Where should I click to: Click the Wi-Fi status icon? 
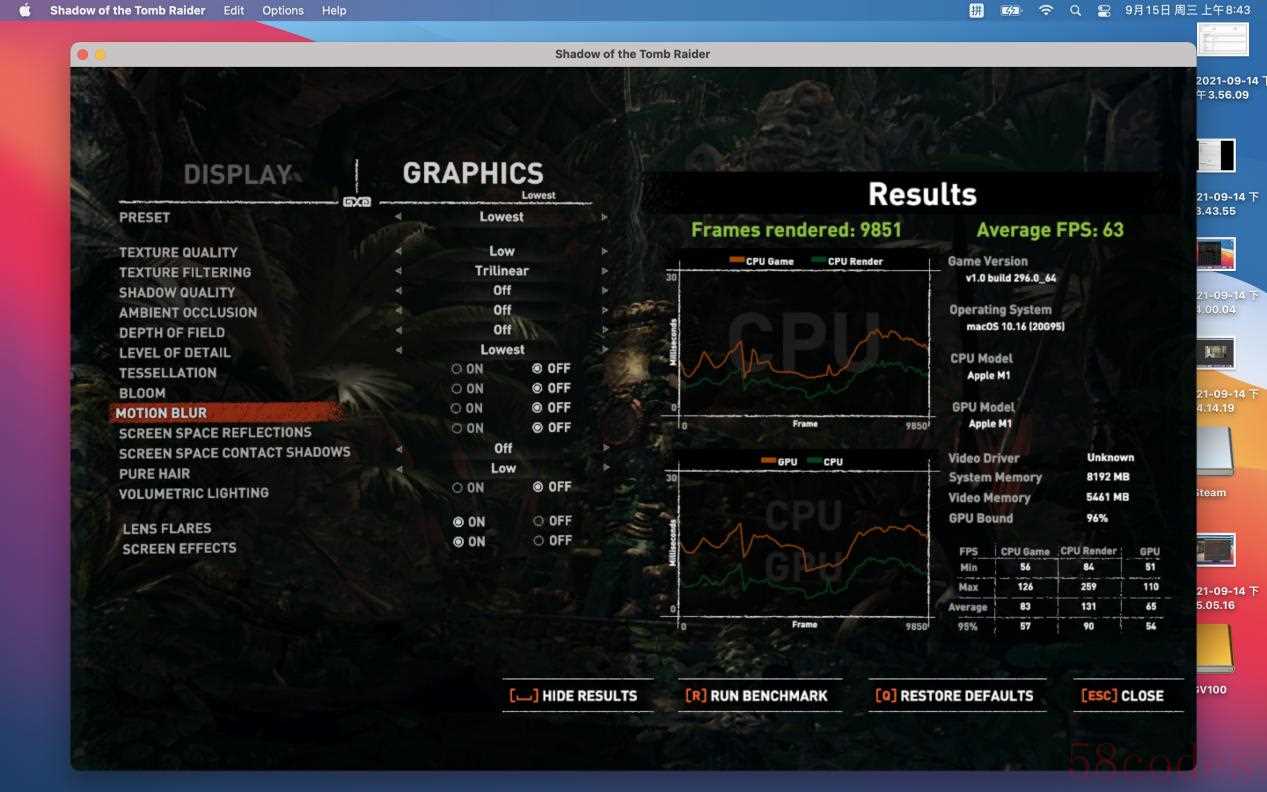[1046, 10]
